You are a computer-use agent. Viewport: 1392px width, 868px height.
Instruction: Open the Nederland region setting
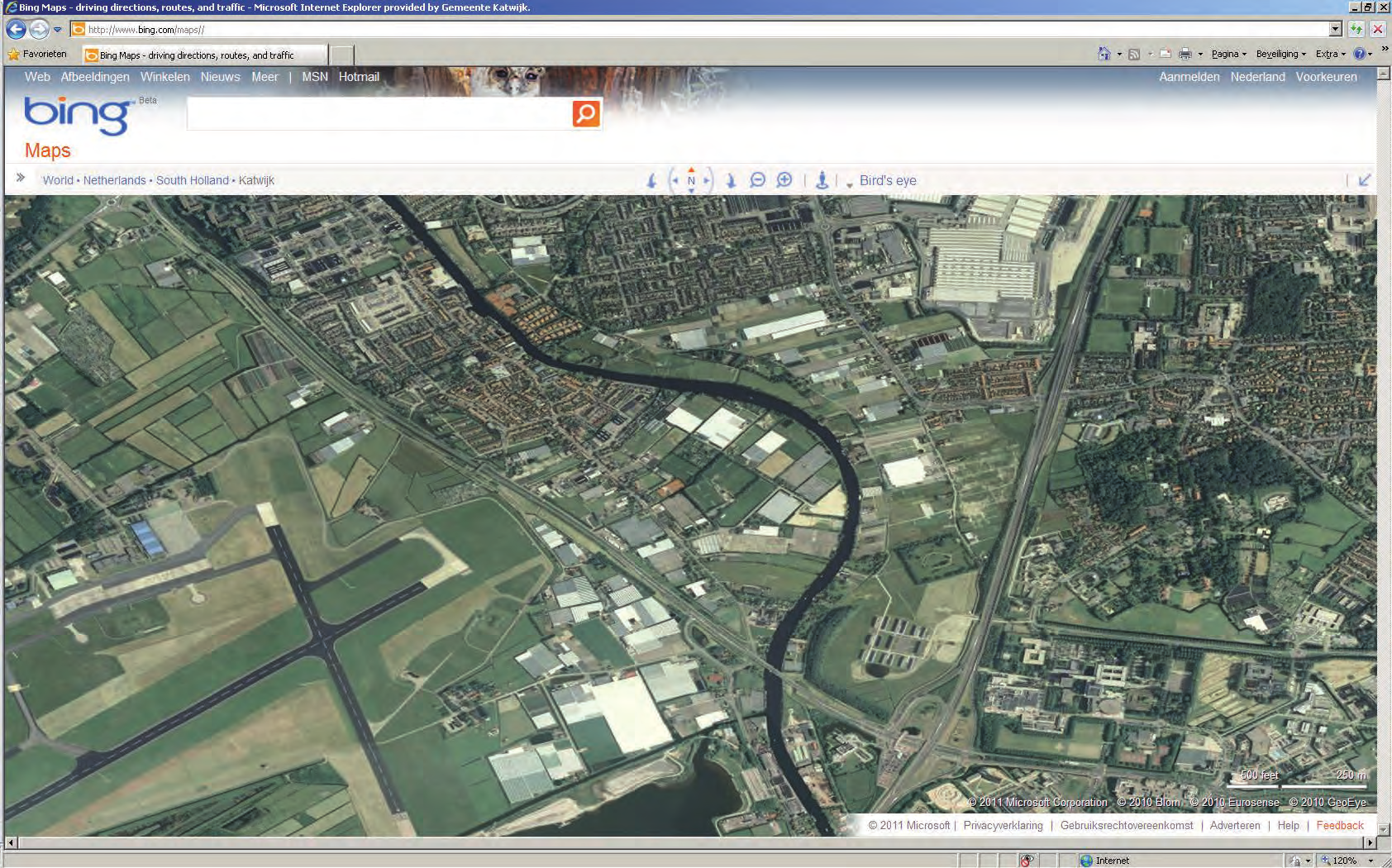point(1257,77)
